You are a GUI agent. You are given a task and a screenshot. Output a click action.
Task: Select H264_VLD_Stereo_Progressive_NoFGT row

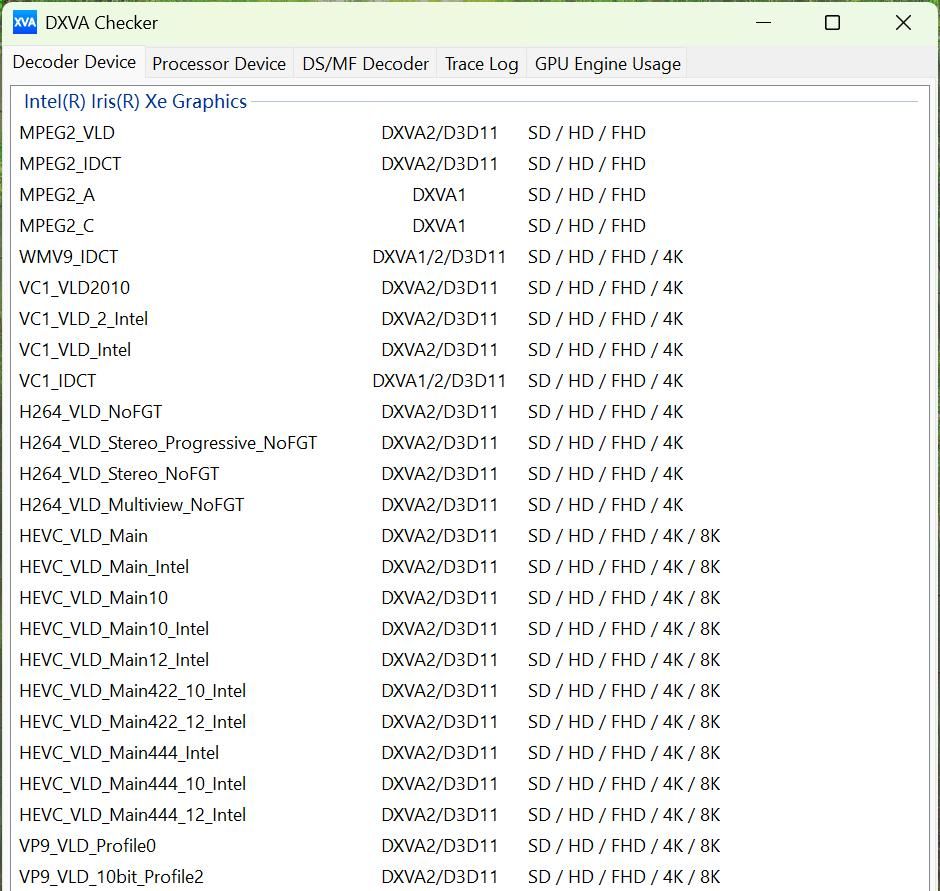(x=168, y=443)
